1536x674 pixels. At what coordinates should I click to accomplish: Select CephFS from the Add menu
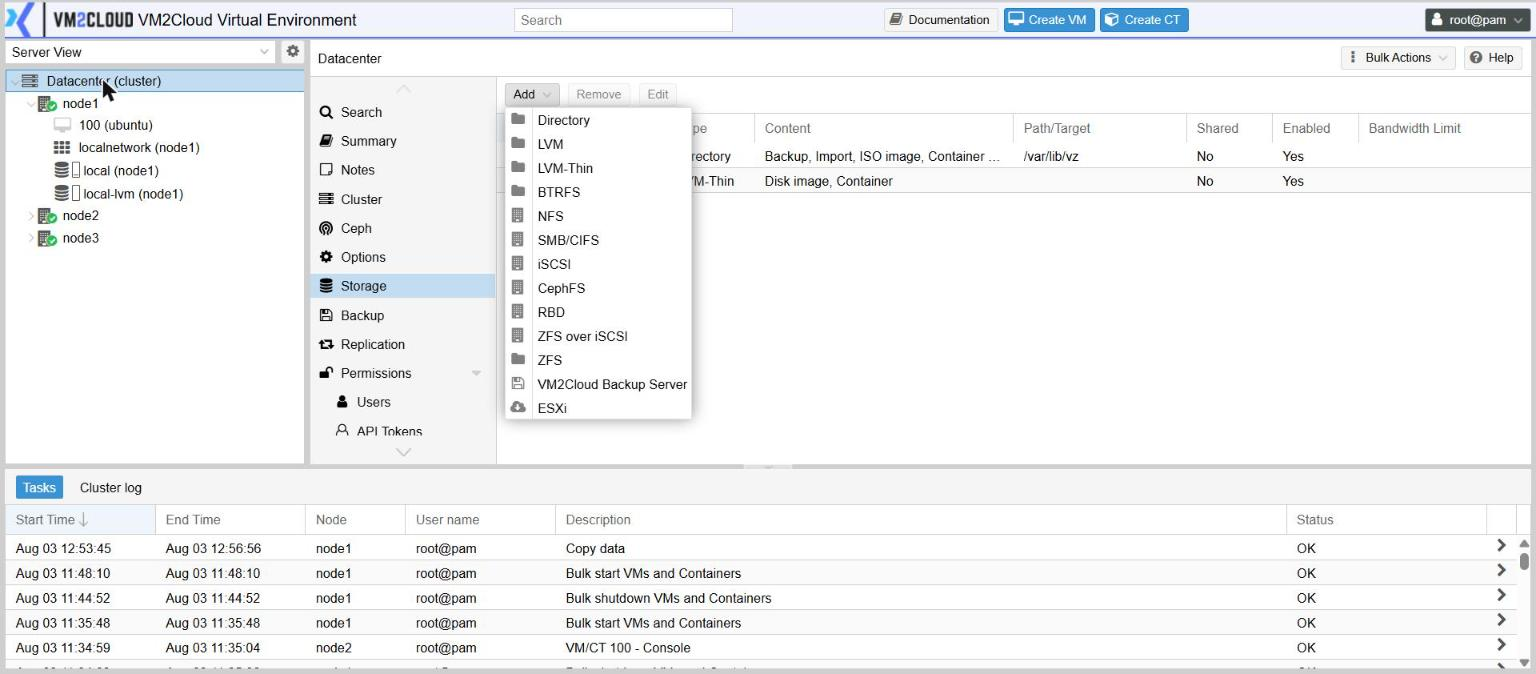(598, 288)
